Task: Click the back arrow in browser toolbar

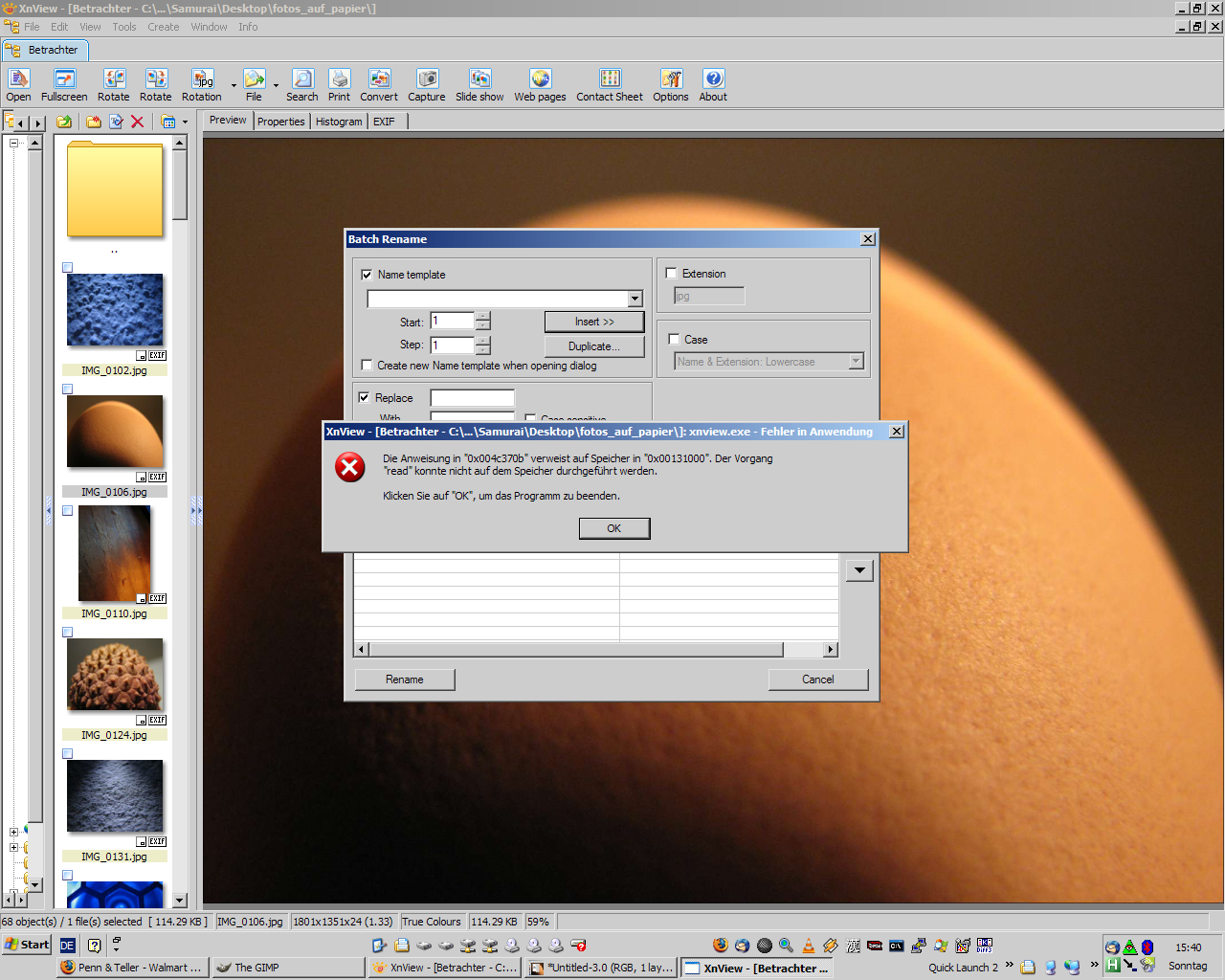Action: tap(18, 122)
